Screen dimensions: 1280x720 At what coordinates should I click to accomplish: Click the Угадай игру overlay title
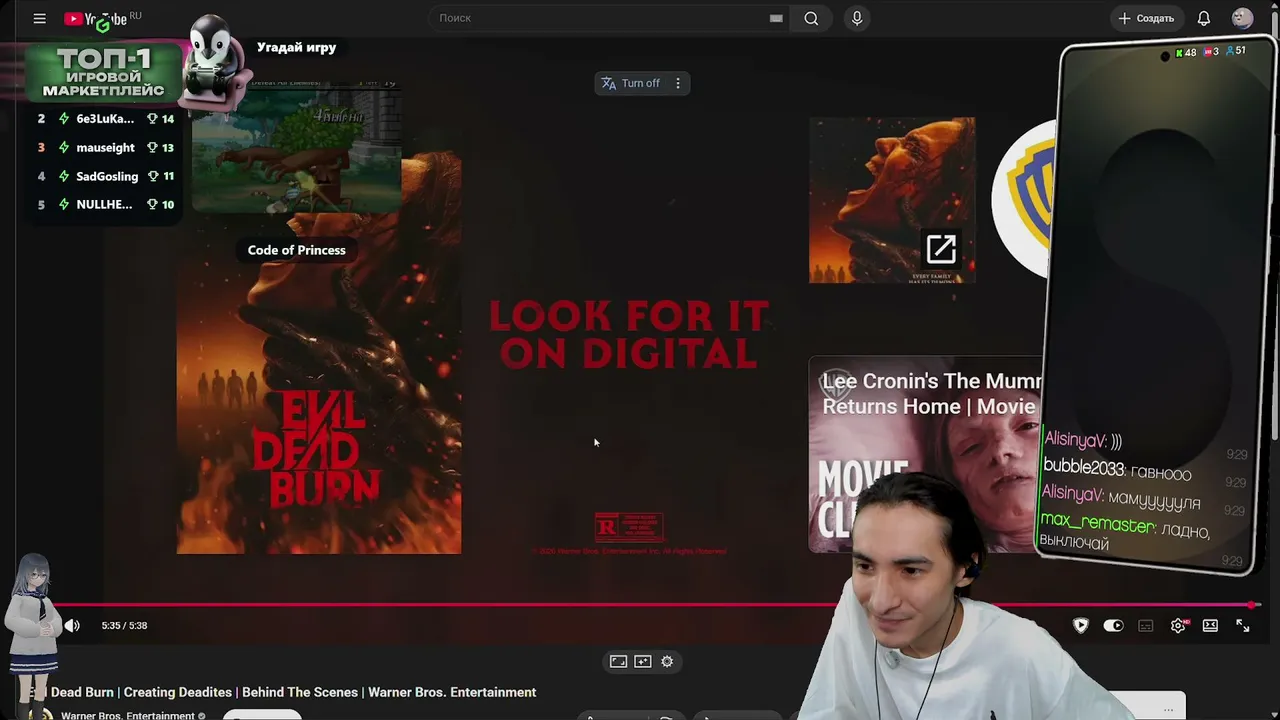pyautogui.click(x=296, y=47)
